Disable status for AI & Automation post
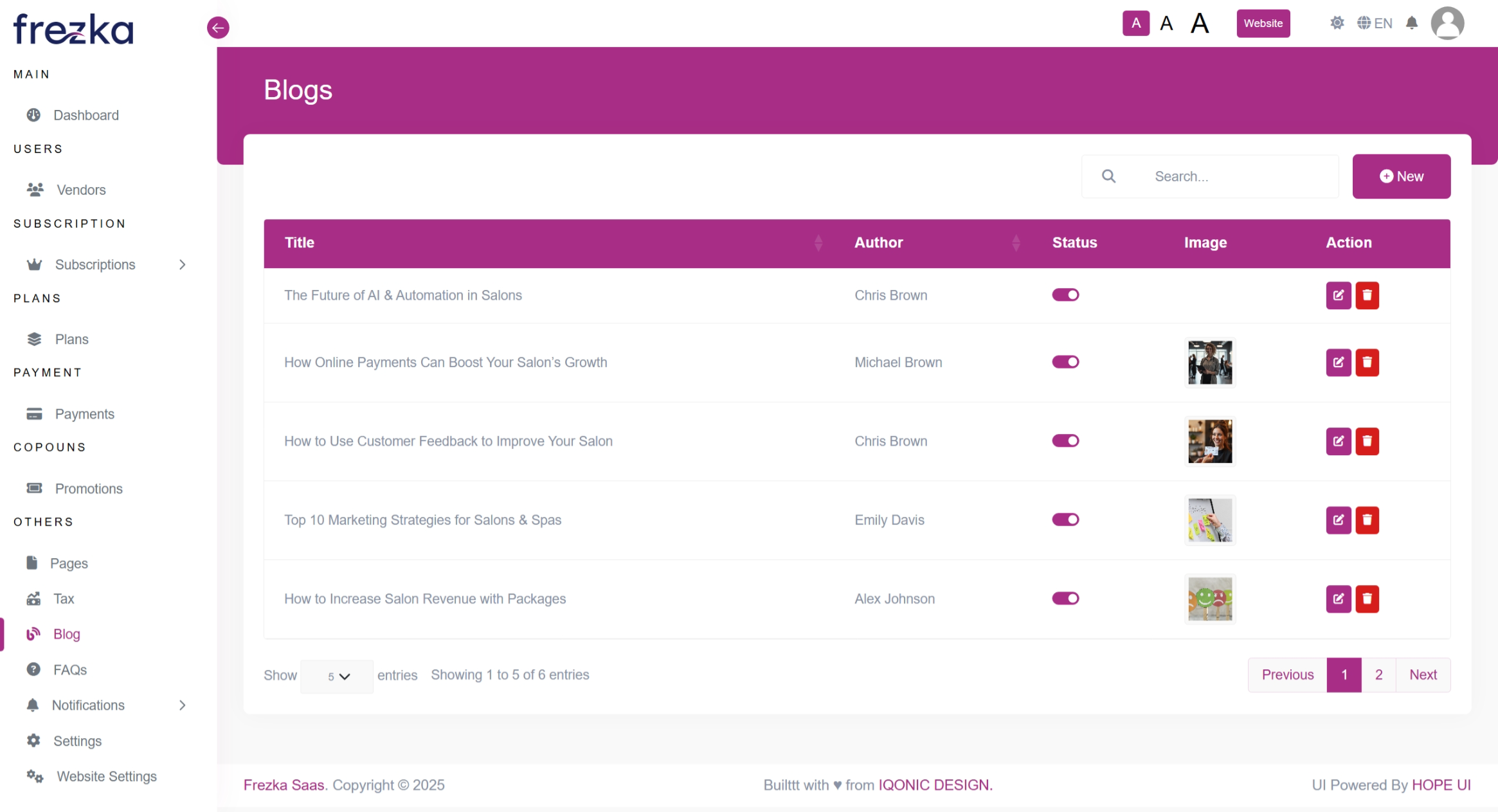1498x812 pixels. click(1065, 295)
